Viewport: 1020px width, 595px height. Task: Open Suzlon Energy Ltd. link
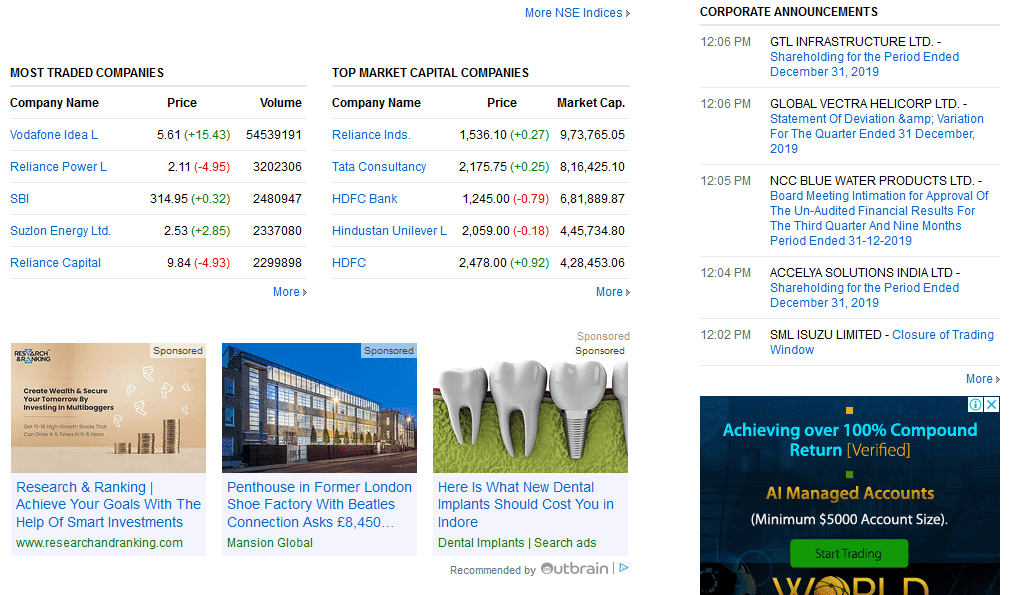(60, 230)
